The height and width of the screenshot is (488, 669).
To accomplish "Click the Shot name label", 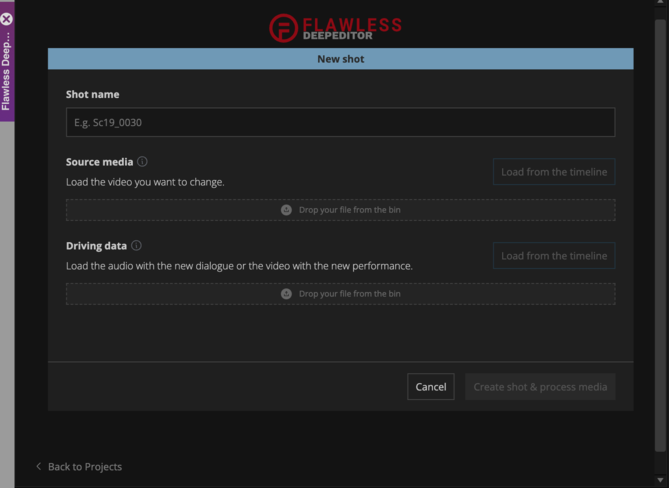I will [93, 94].
